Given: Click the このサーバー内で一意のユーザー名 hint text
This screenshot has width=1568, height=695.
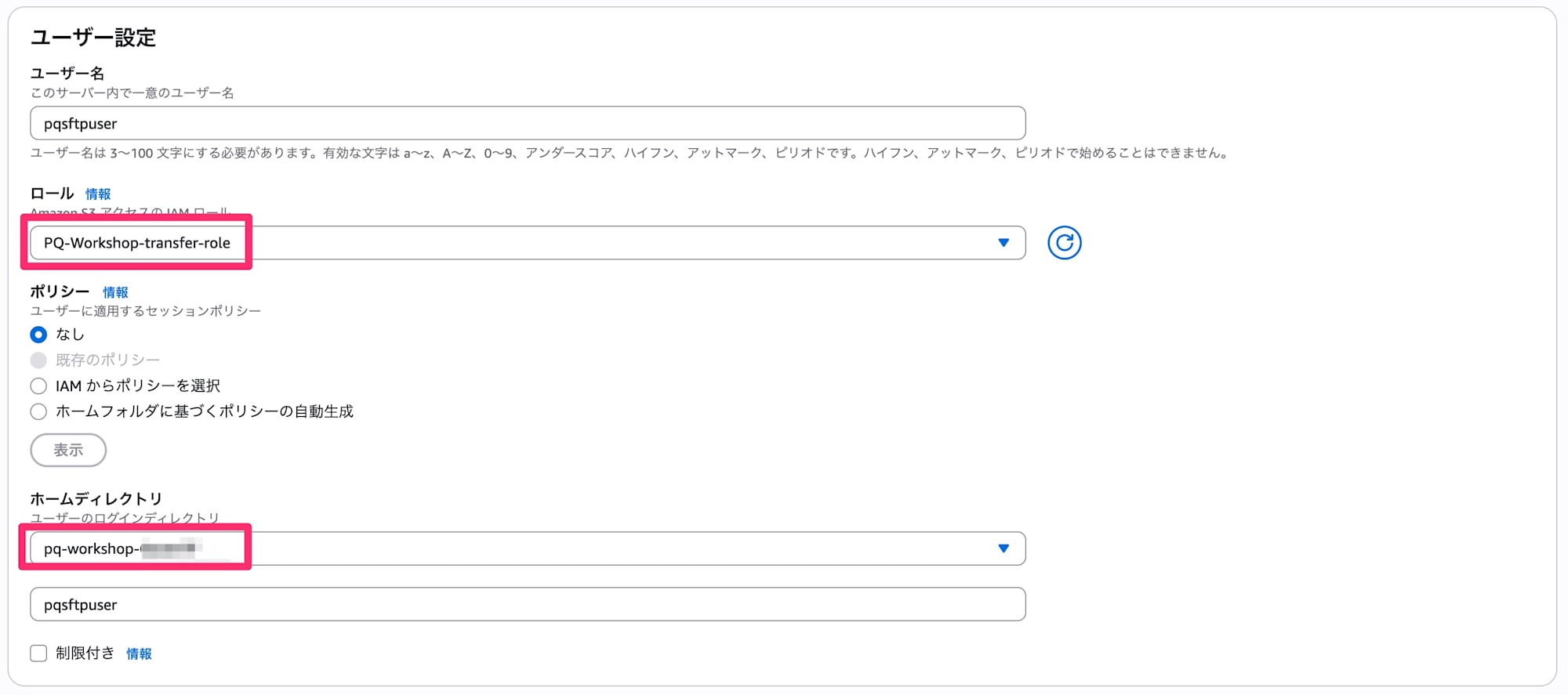Looking at the screenshot, I should (132, 93).
